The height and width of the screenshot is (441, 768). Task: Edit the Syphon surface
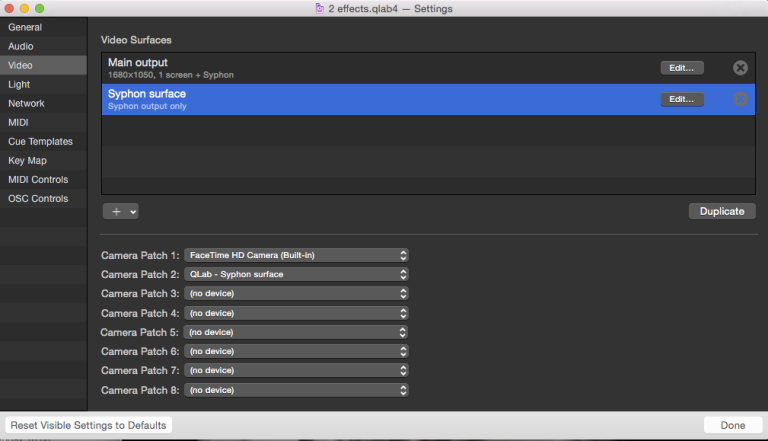682,99
